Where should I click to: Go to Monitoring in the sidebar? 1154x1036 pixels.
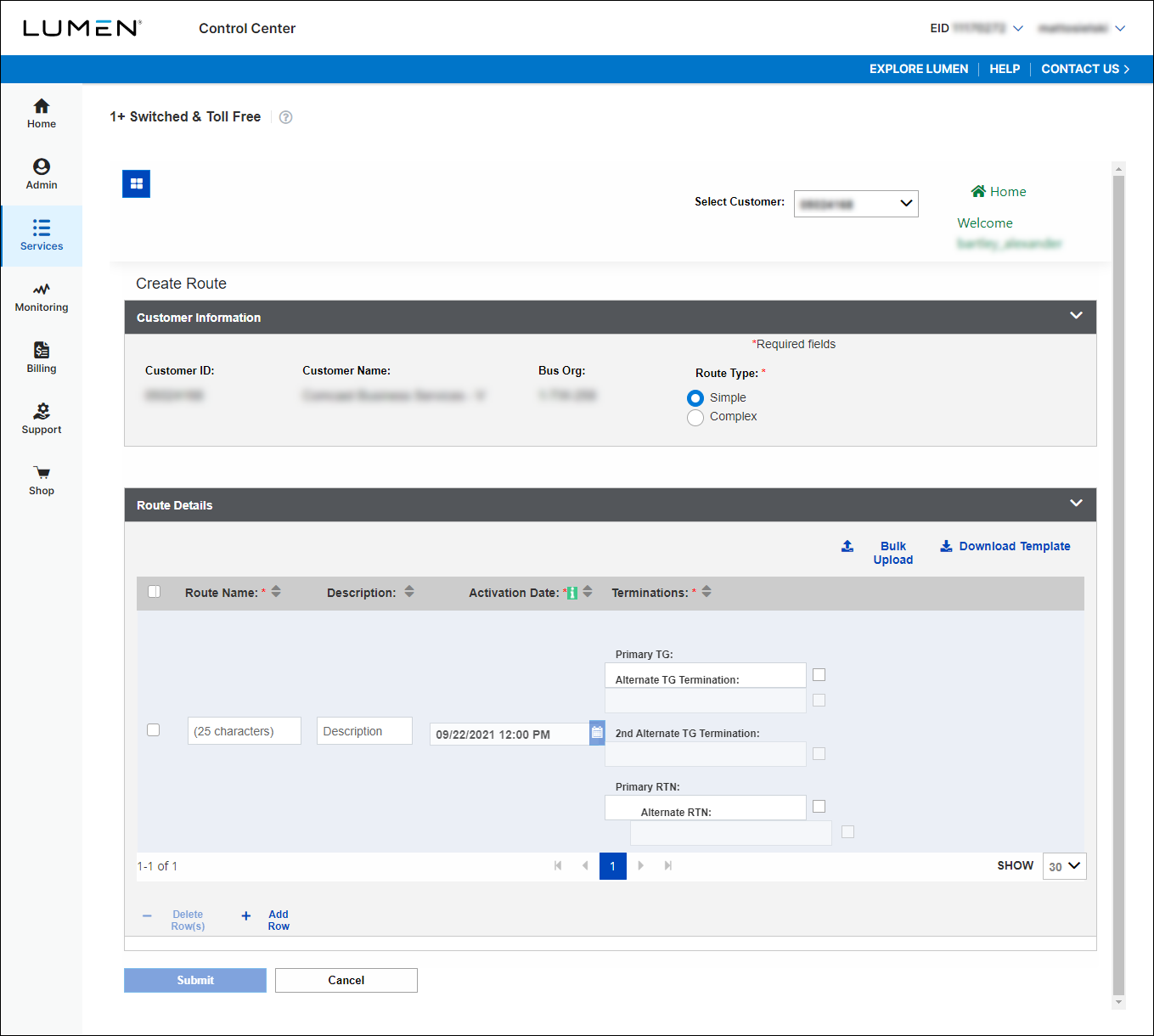point(42,297)
